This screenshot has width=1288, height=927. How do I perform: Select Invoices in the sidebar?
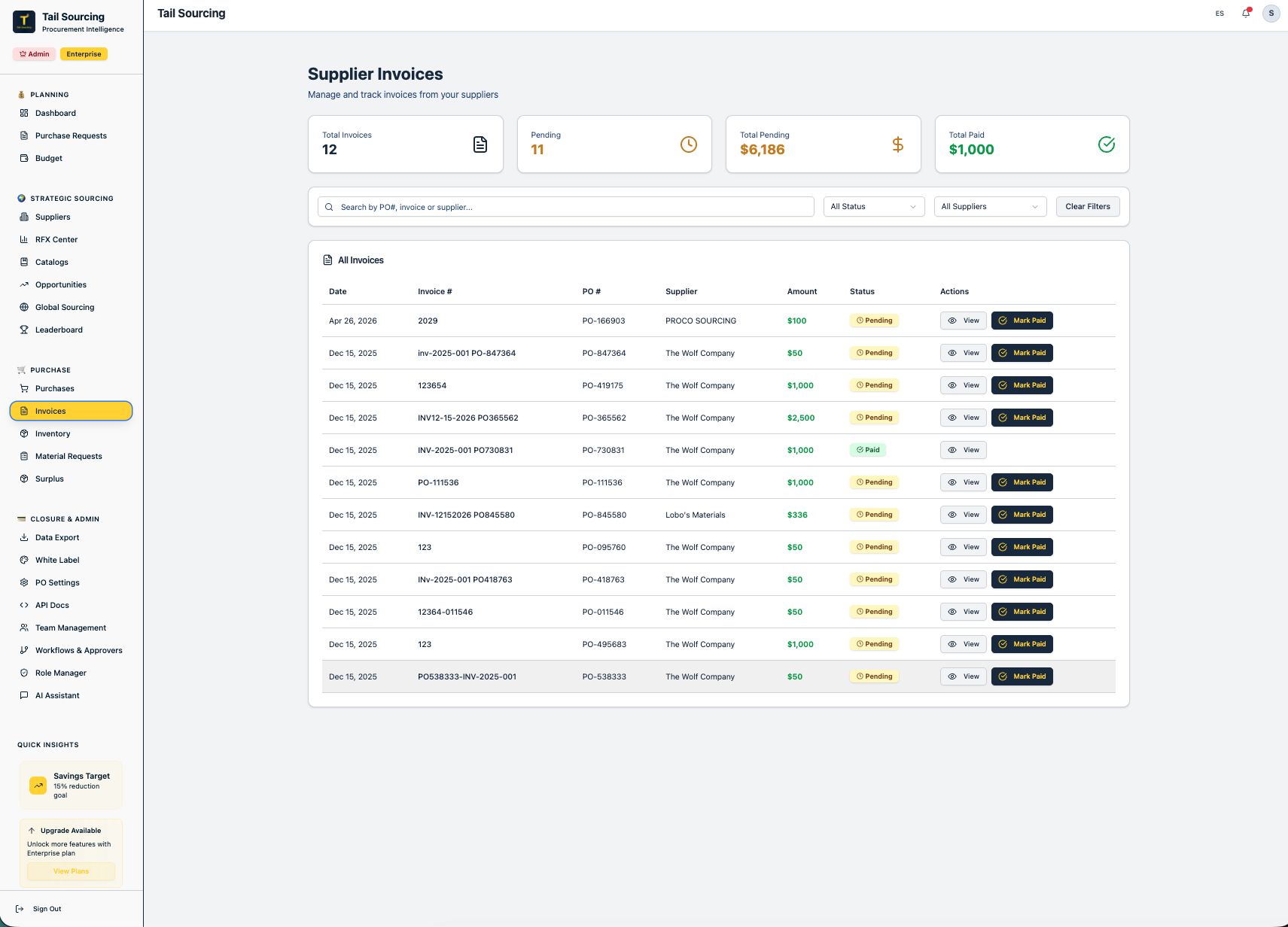click(71, 411)
